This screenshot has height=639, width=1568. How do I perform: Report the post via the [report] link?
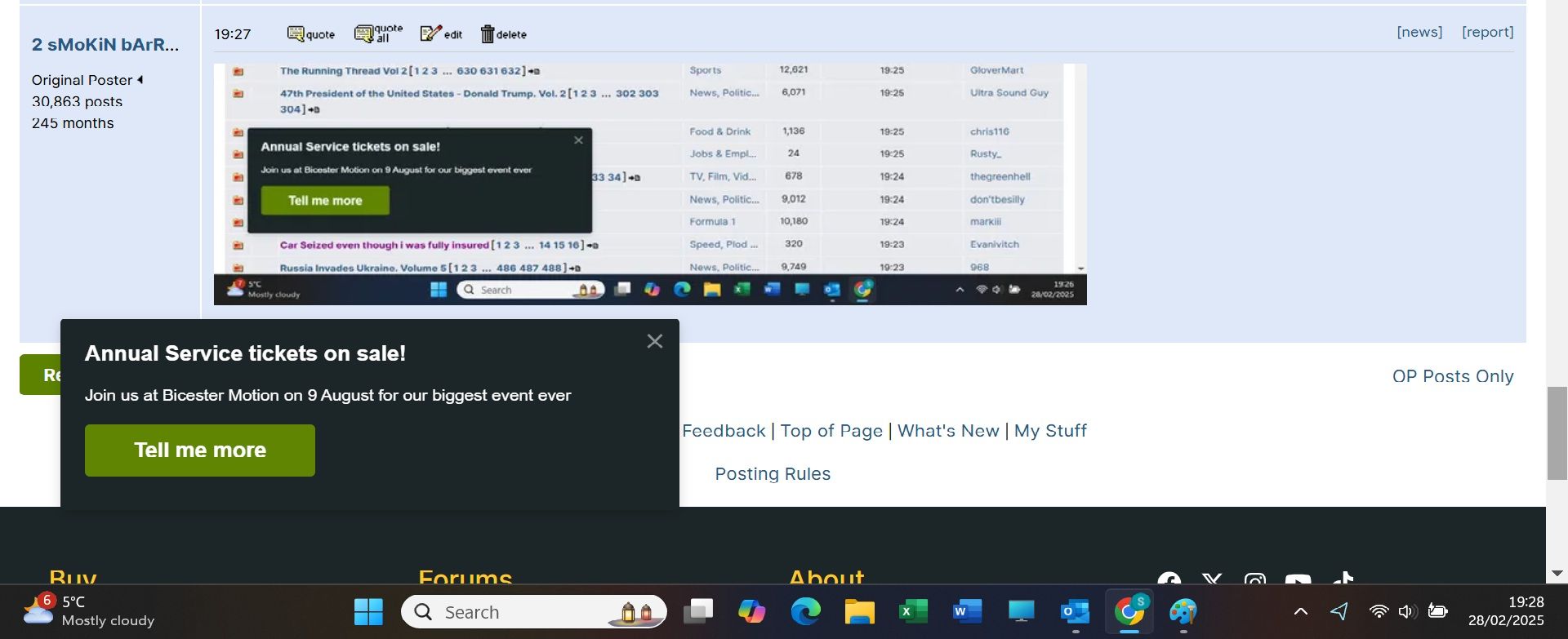pyautogui.click(x=1487, y=32)
